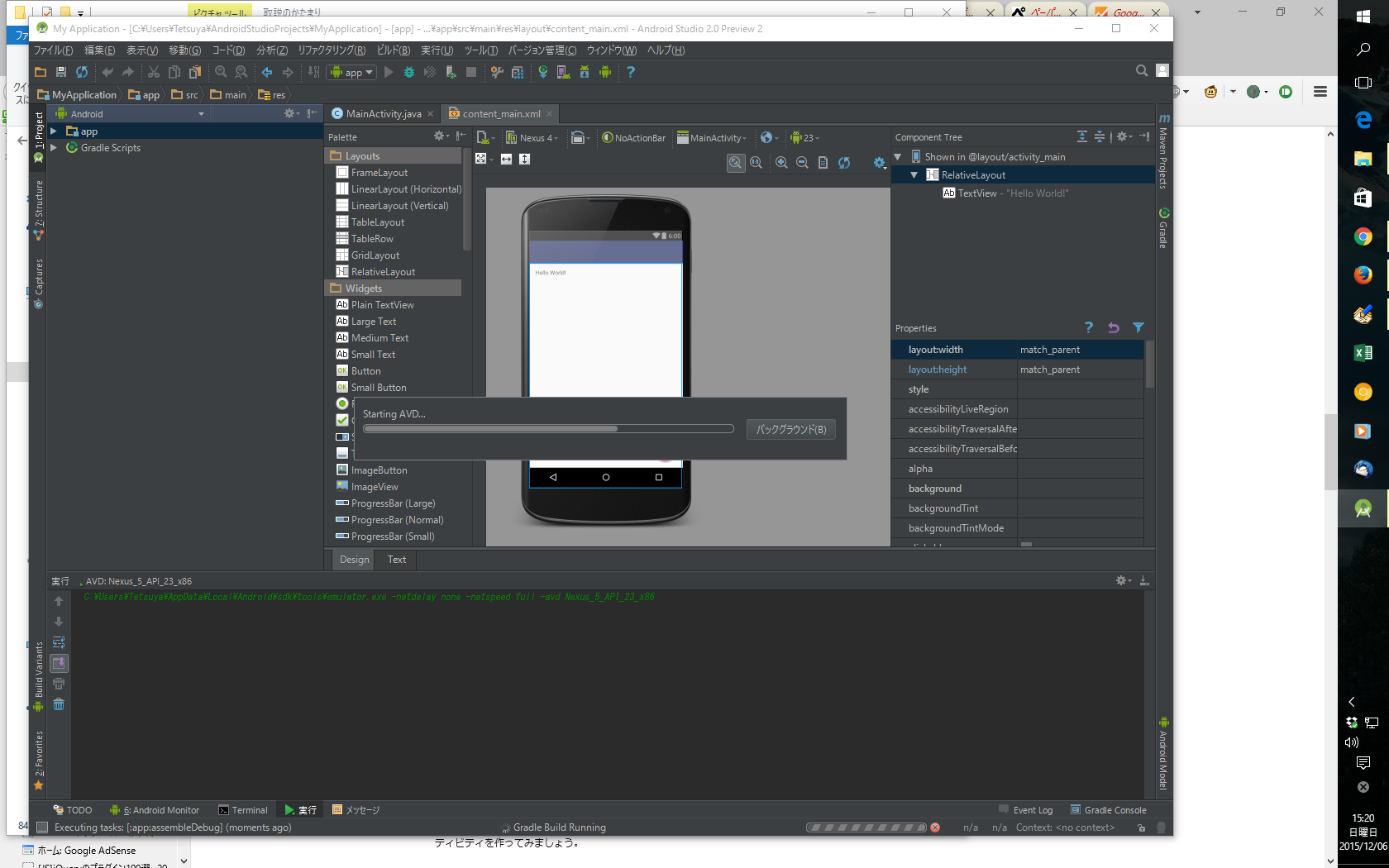Click the Starting AVD progress bar
The height and width of the screenshot is (868, 1389).
click(x=548, y=429)
